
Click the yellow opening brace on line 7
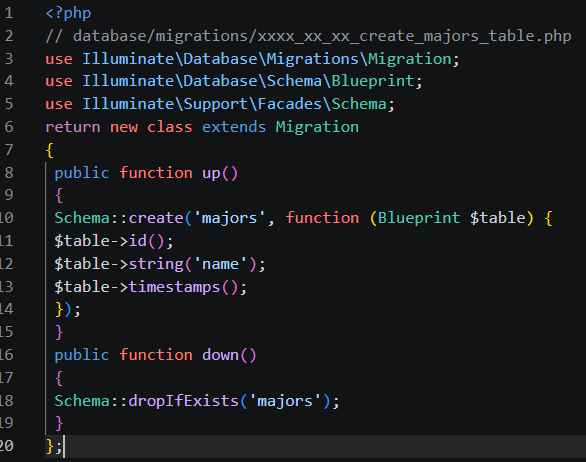pos(49,150)
